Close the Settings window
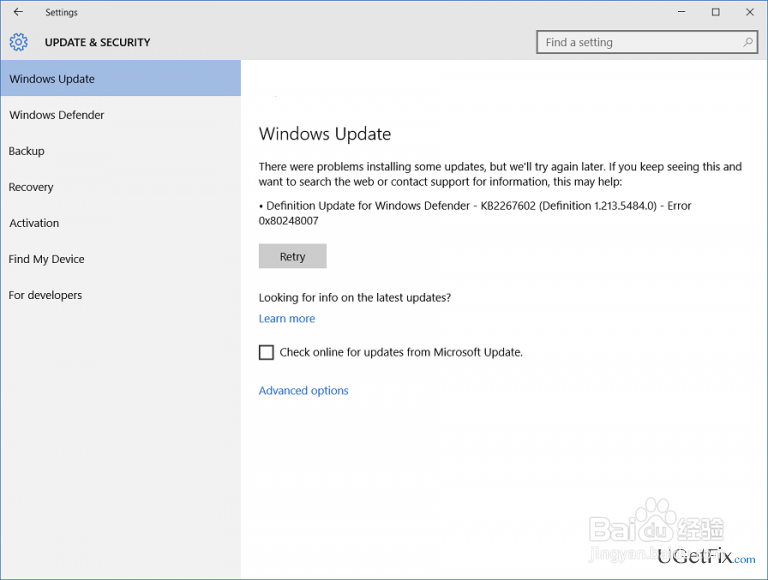768x580 pixels. click(x=750, y=12)
